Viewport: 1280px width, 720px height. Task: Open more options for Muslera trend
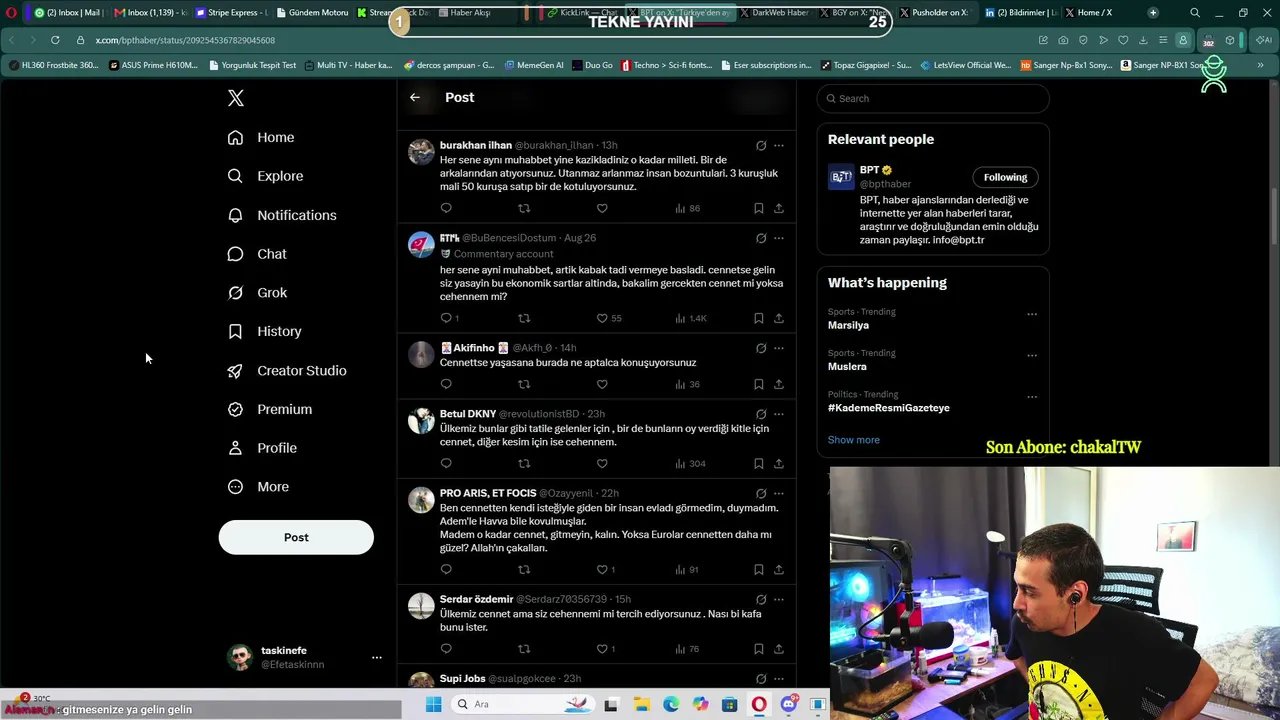tap(1032, 355)
